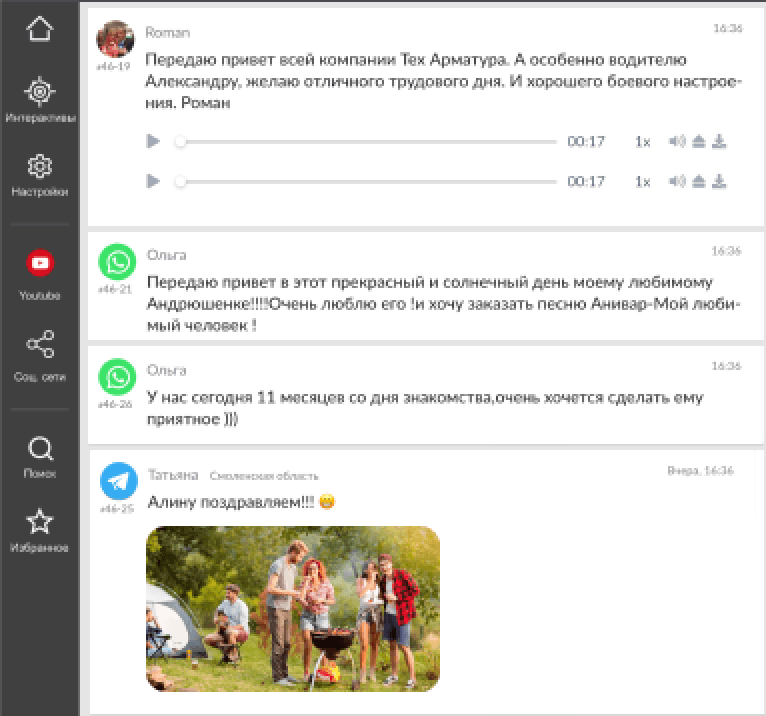Open Соц. сети share section

[x=40, y=355]
